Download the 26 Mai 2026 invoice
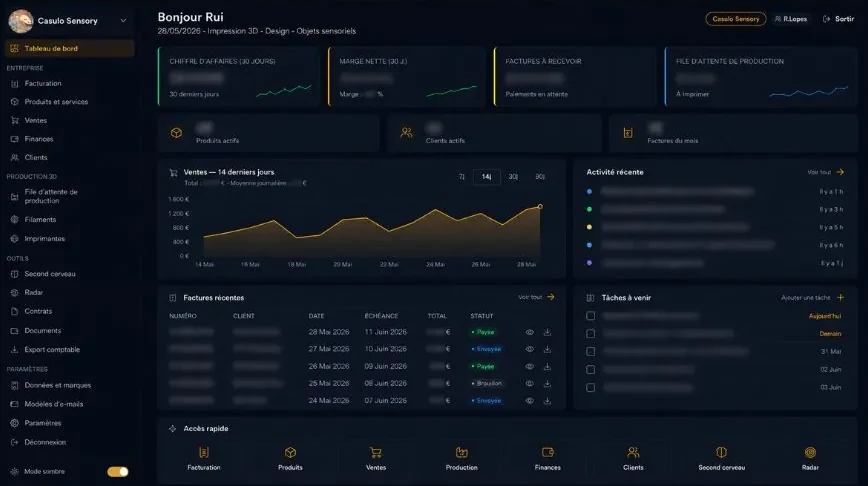Viewport: 868px width, 486px height. [x=547, y=366]
